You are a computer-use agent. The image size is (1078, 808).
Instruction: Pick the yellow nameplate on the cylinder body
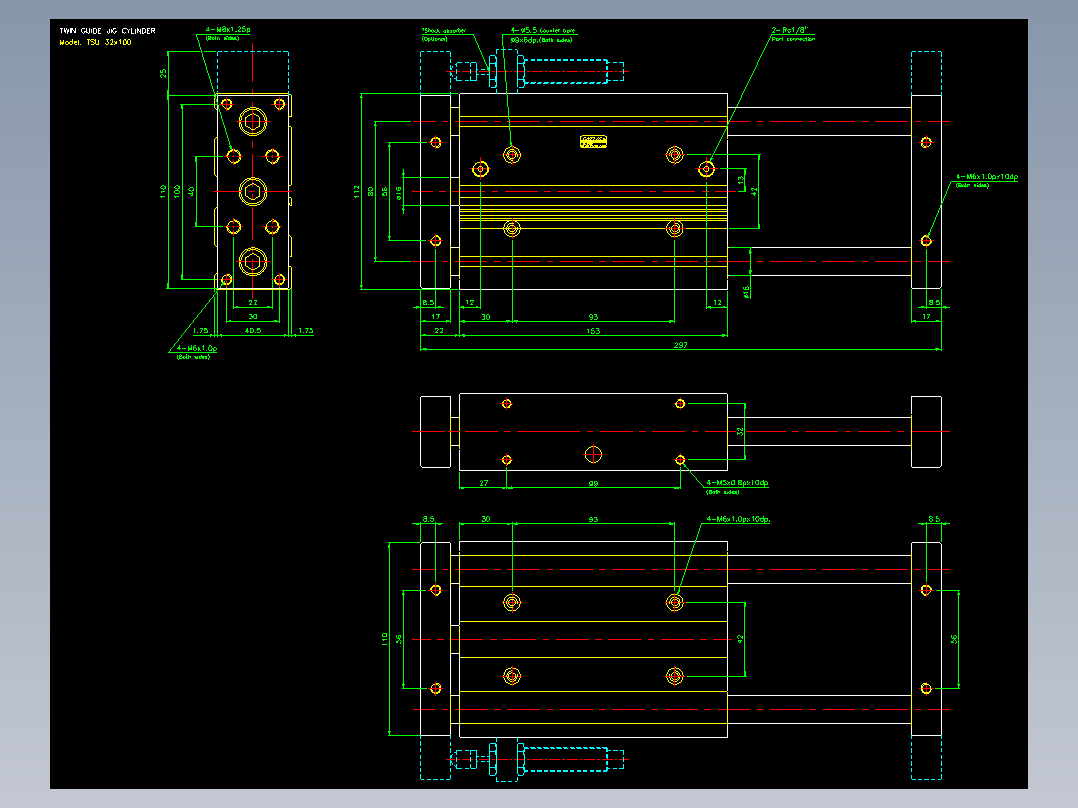click(x=593, y=142)
